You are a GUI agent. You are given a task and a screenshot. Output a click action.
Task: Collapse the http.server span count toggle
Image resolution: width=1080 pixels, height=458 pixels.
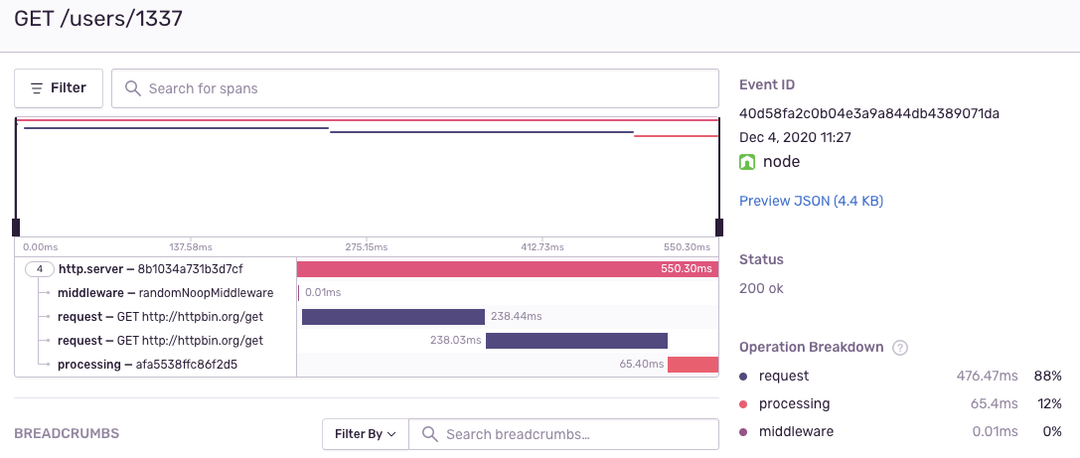click(39, 269)
